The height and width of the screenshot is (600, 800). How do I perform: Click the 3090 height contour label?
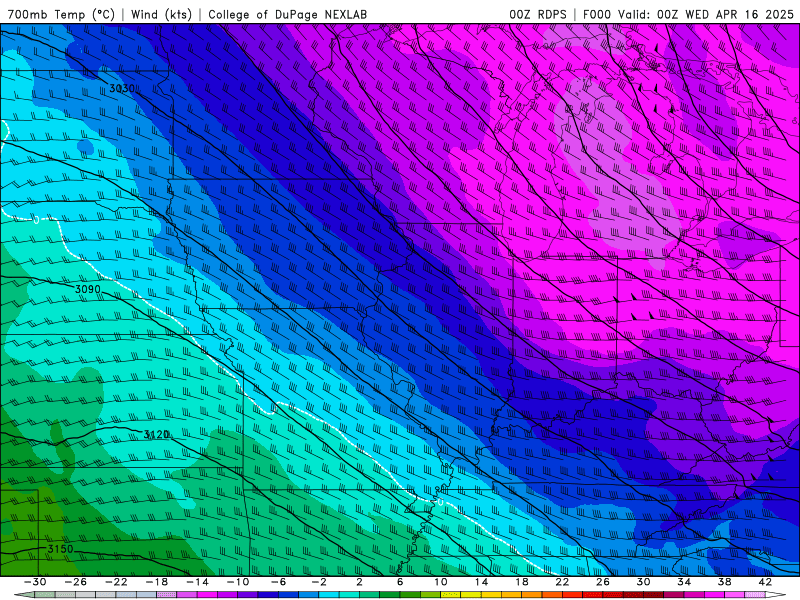tap(88, 289)
